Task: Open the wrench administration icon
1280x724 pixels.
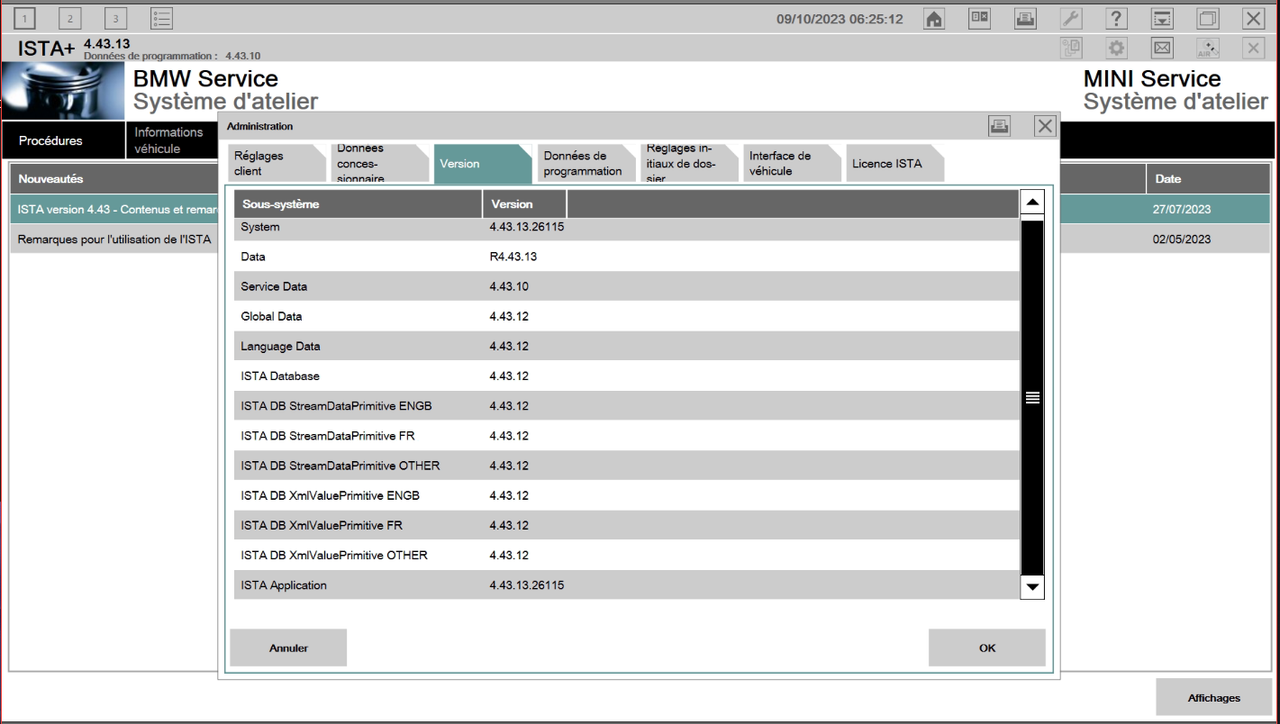Action: (x=1071, y=19)
